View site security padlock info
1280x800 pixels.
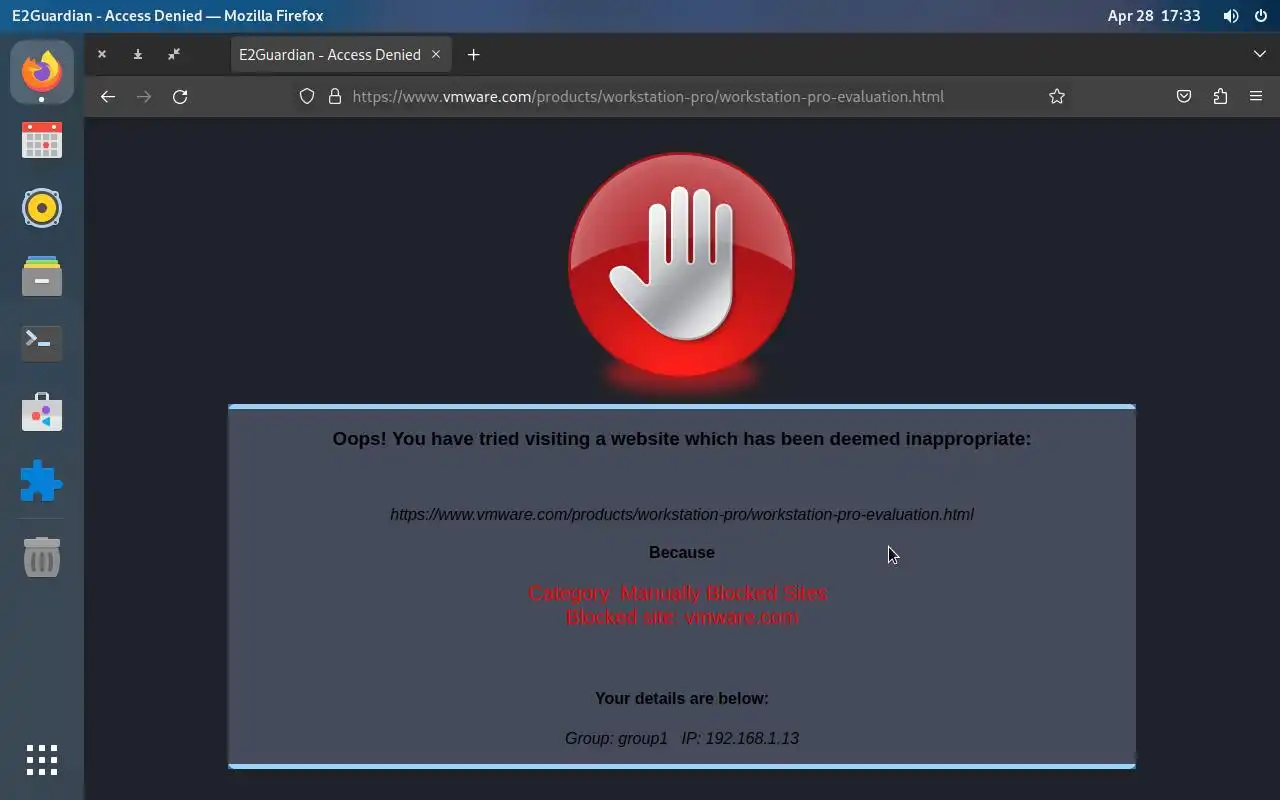pos(335,96)
